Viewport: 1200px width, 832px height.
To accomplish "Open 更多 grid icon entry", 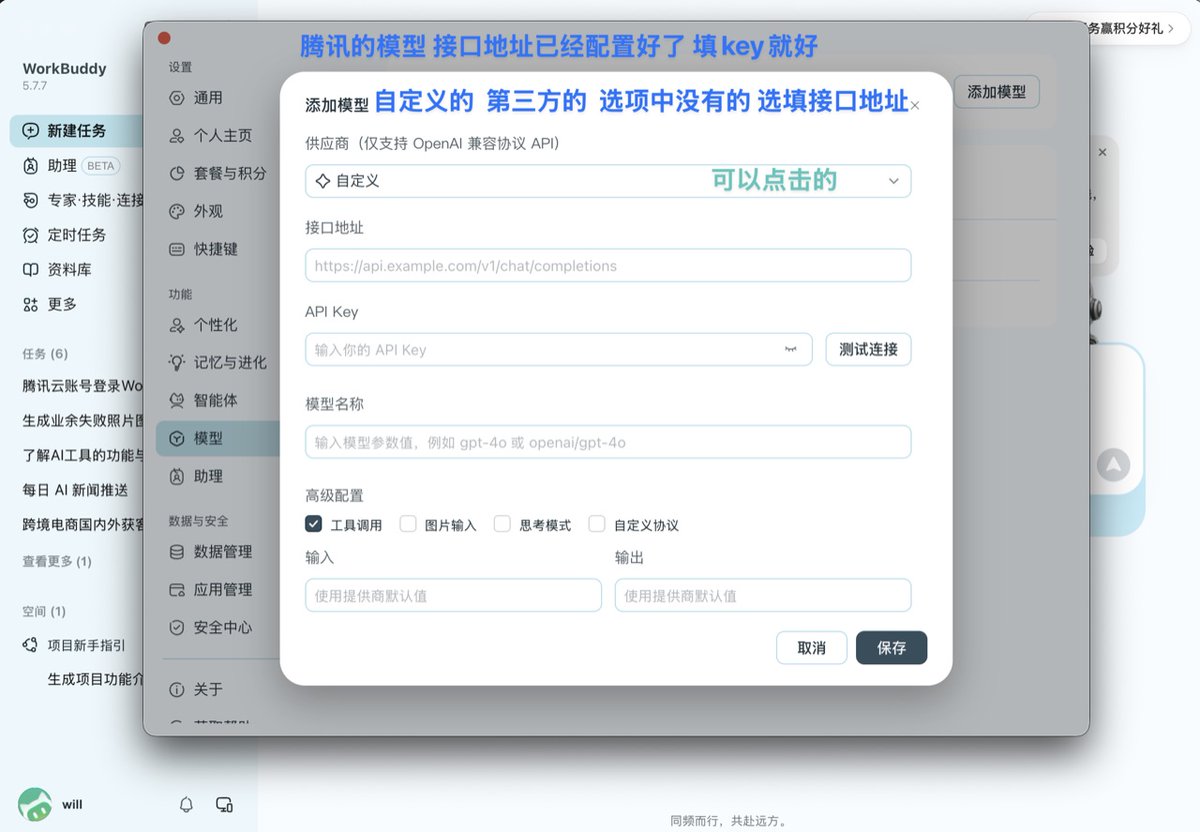I will (x=30, y=304).
